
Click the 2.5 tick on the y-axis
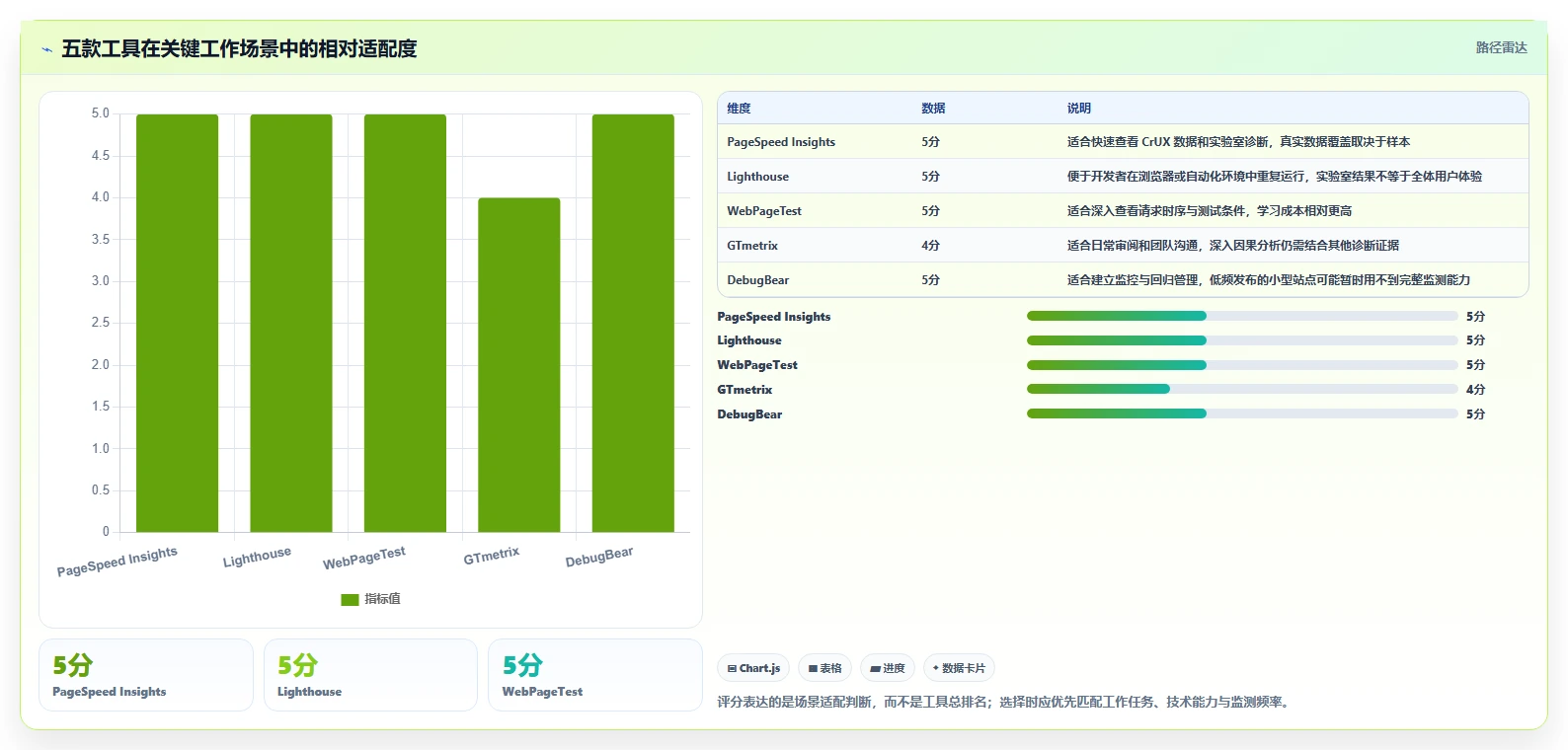click(x=101, y=323)
